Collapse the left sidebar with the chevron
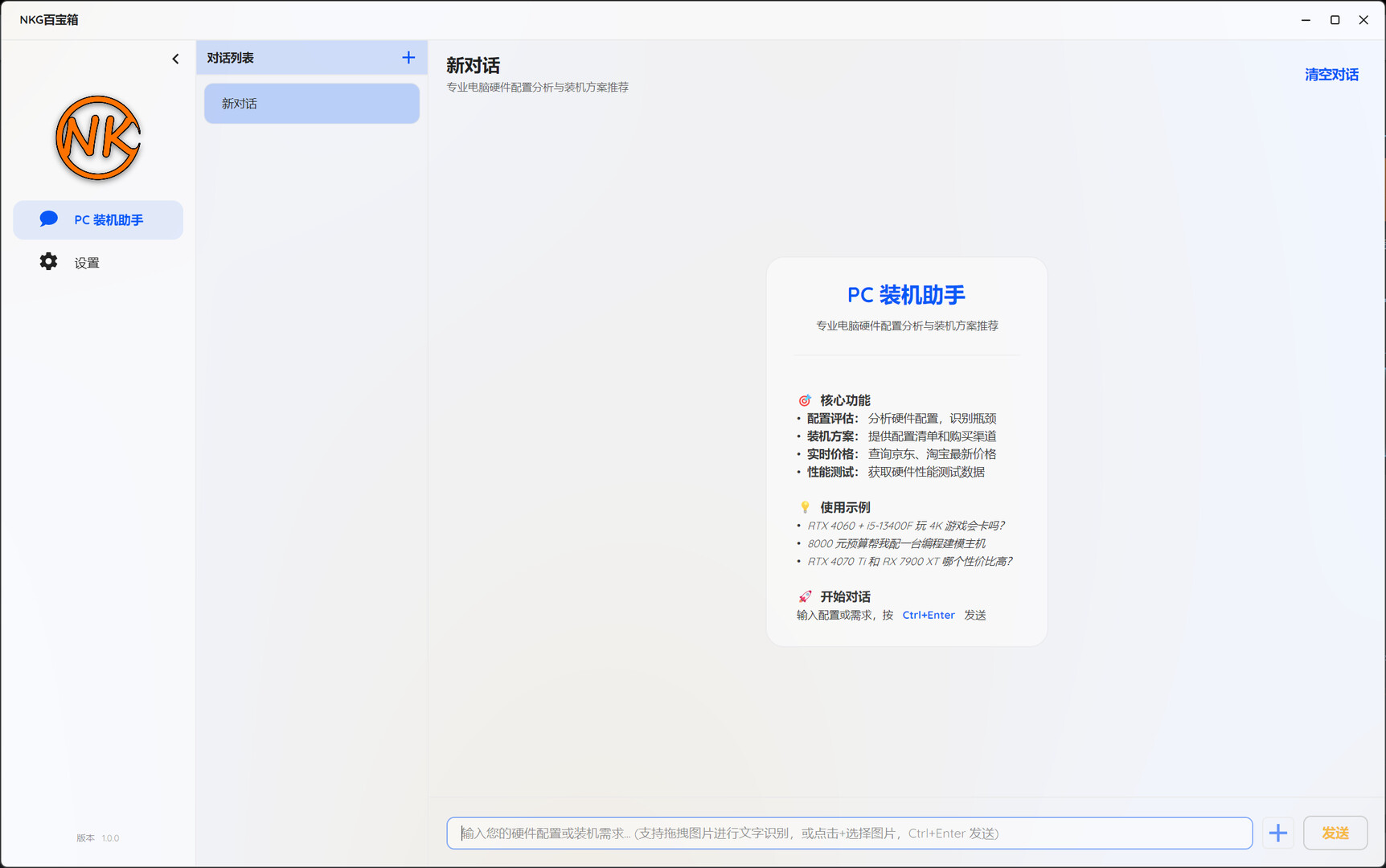Image resolution: width=1386 pixels, height=868 pixels. click(175, 58)
